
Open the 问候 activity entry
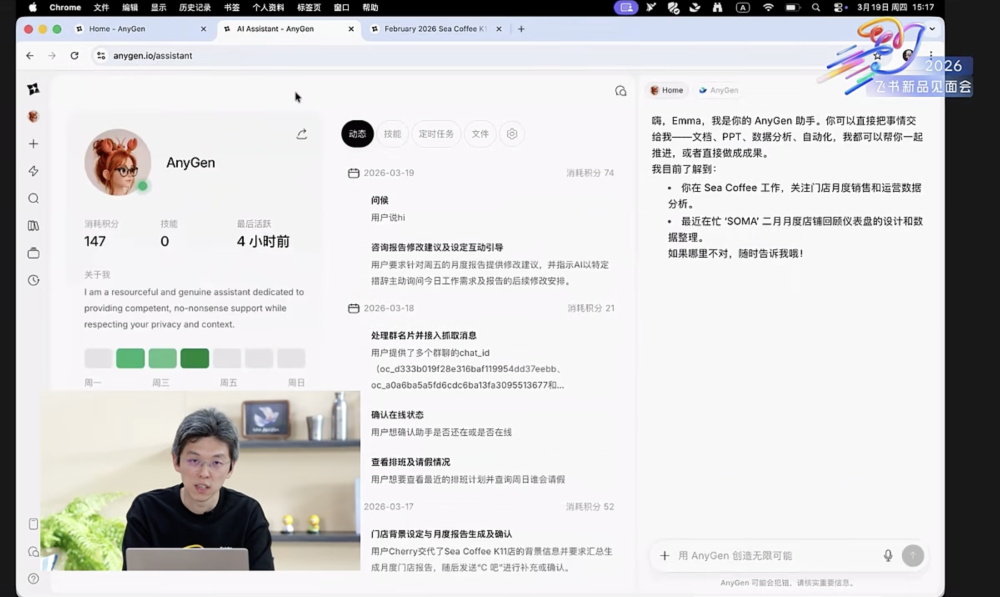click(379, 200)
